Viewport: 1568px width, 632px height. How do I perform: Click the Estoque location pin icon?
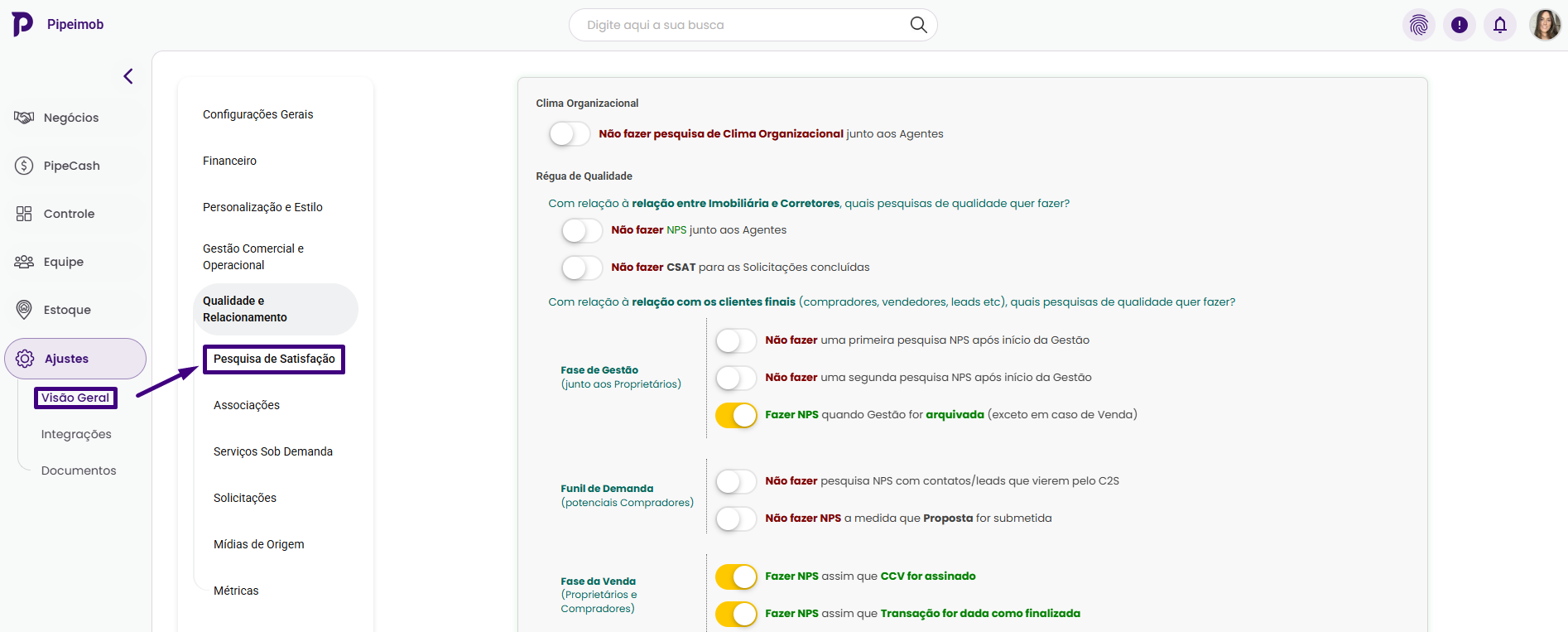(24, 310)
